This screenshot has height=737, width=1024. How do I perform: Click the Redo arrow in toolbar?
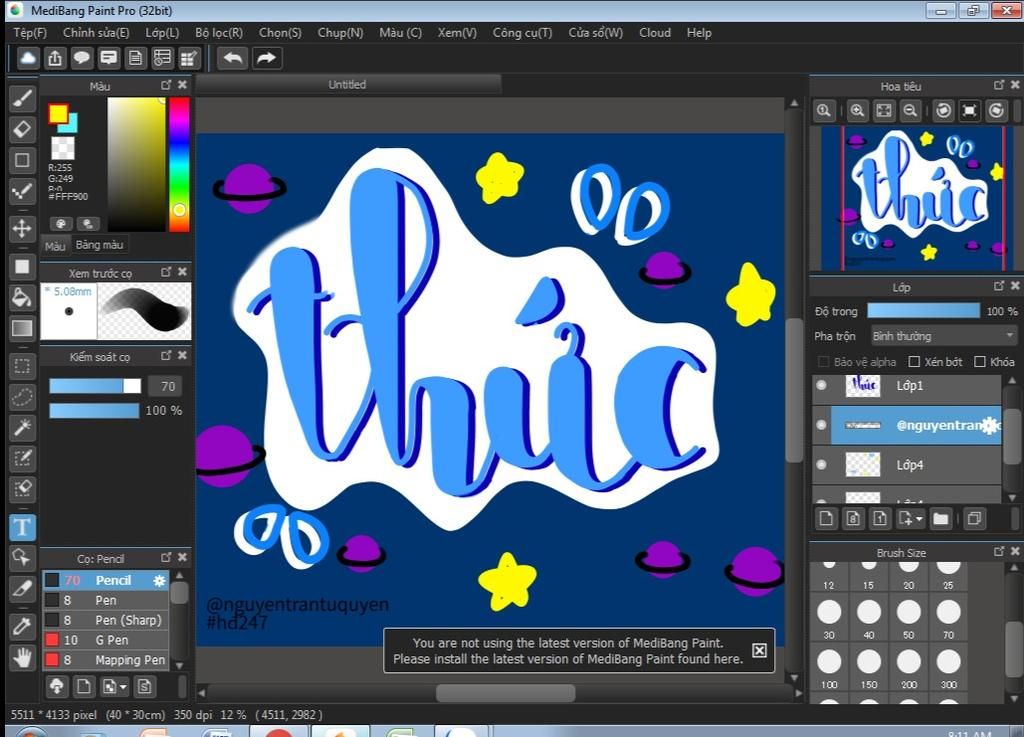click(266, 58)
